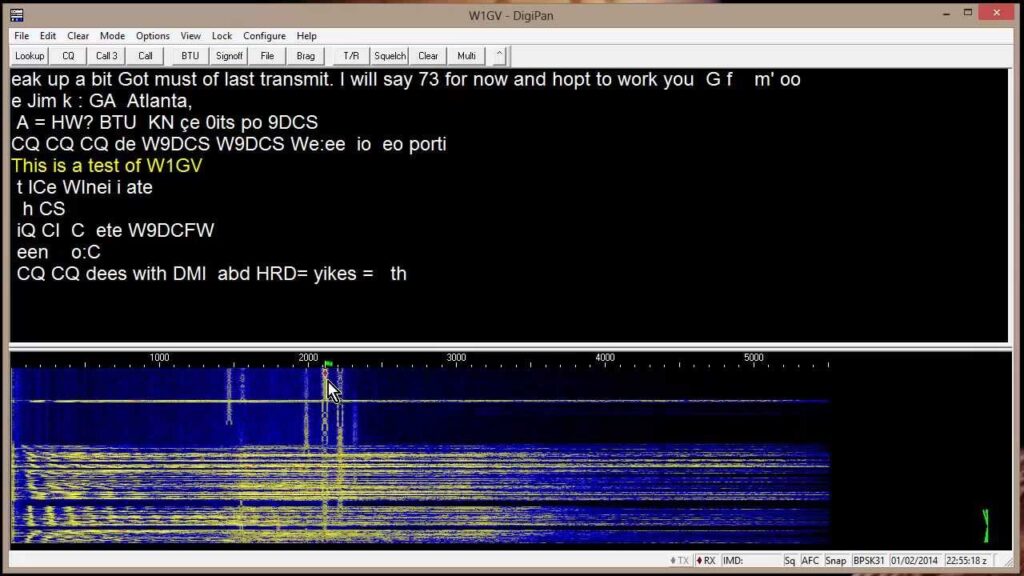Click the up-arrow button after Multi
This screenshot has height=576, width=1024.
point(499,56)
